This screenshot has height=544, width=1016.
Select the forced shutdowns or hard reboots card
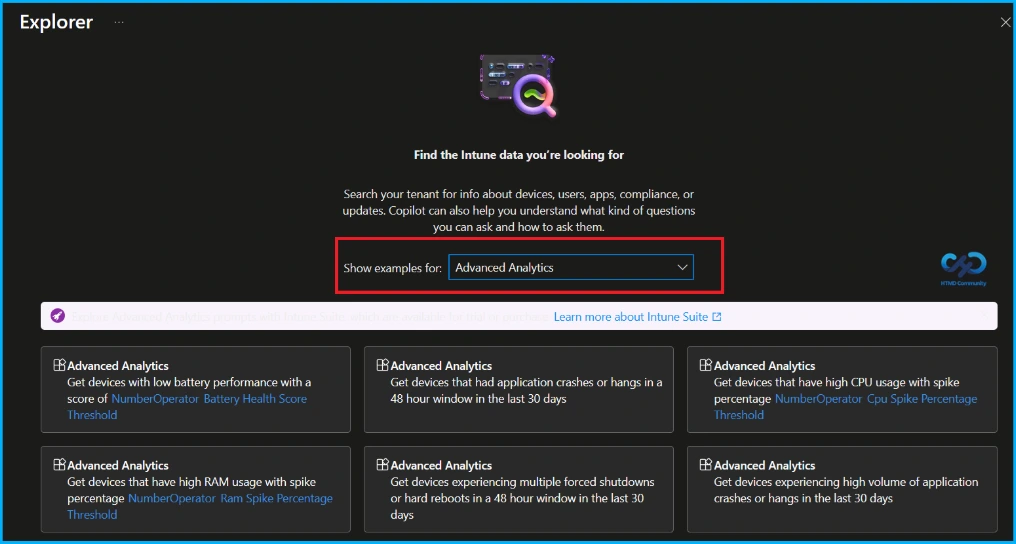[518, 489]
